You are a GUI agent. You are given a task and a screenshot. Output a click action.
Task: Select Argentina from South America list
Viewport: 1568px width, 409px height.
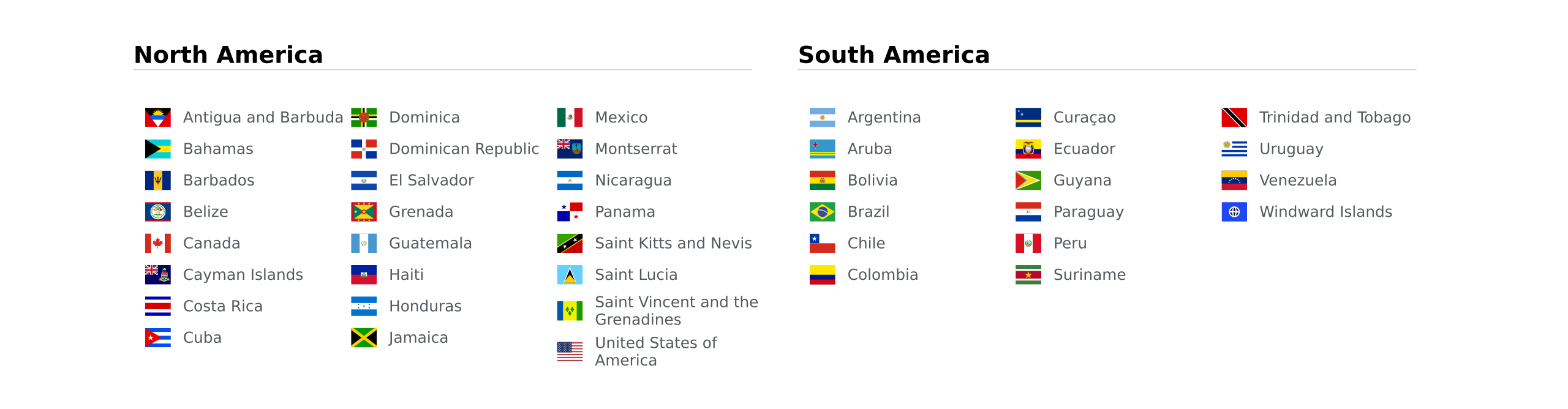884,118
